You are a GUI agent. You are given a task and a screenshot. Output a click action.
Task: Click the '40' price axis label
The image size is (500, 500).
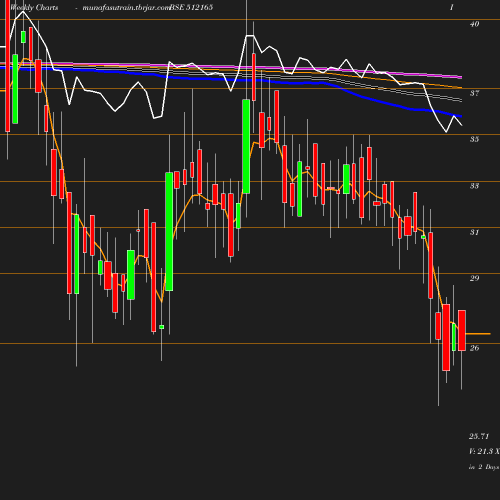[474, 24]
